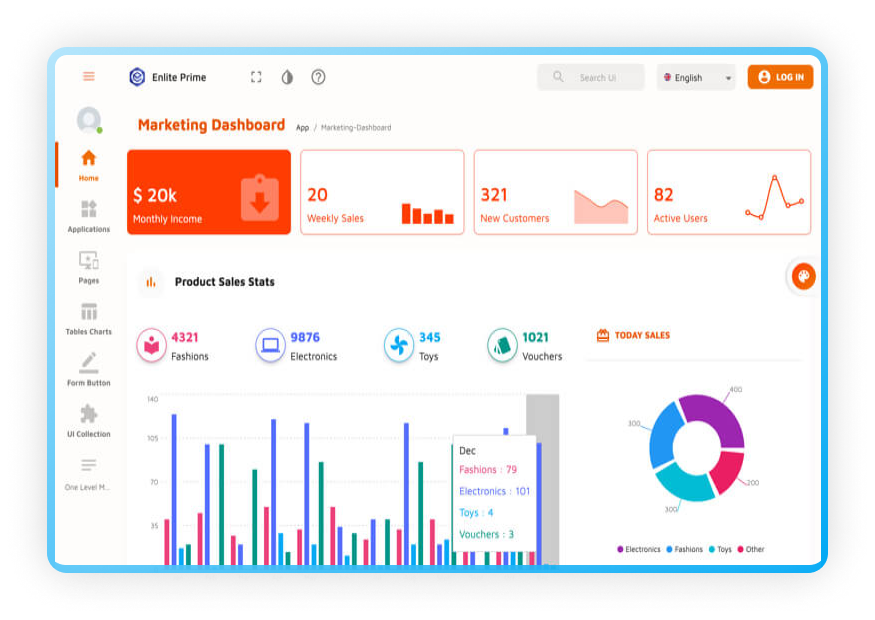The image size is (875, 620).
Task: Open the theme palette button
Action: 802,277
